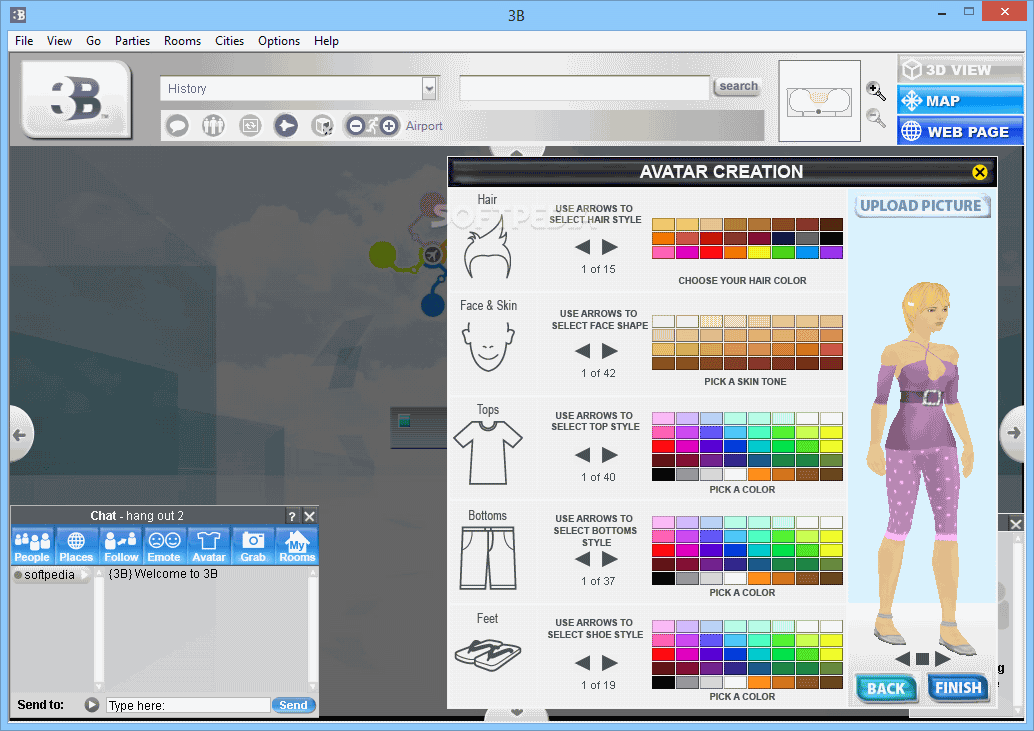The image size is (1034, 731).
Task: Open the Emote menu
Action: coord(164,546)
